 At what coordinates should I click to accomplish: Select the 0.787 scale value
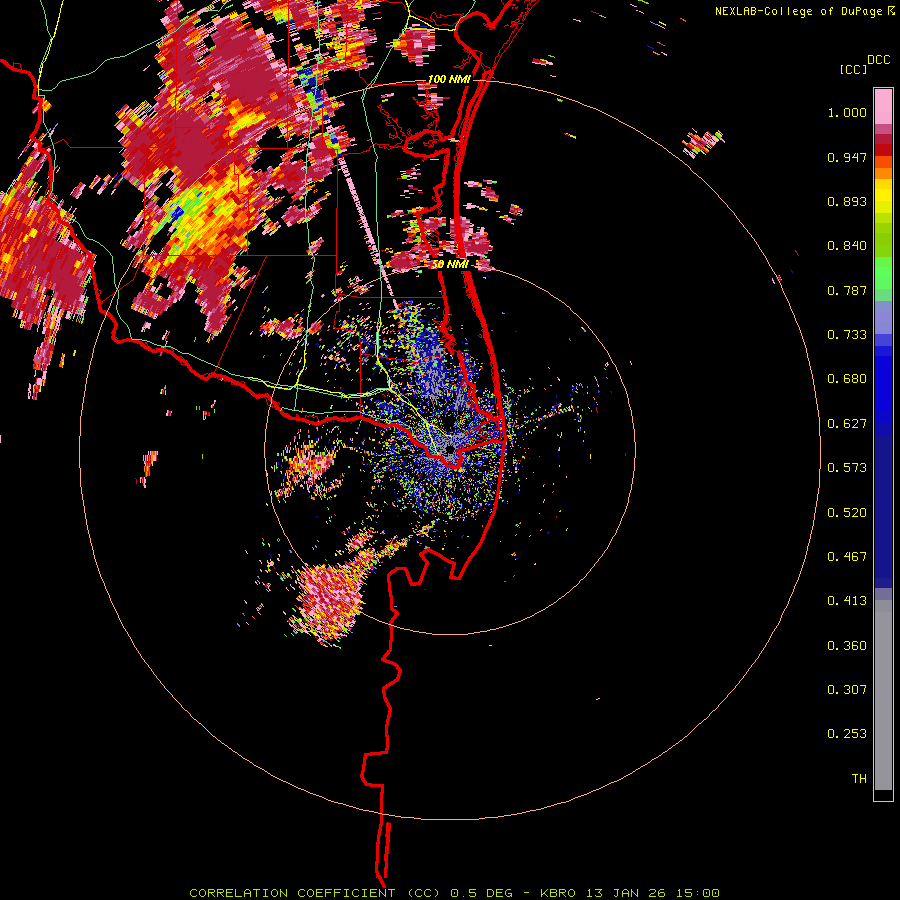[847, 290]
